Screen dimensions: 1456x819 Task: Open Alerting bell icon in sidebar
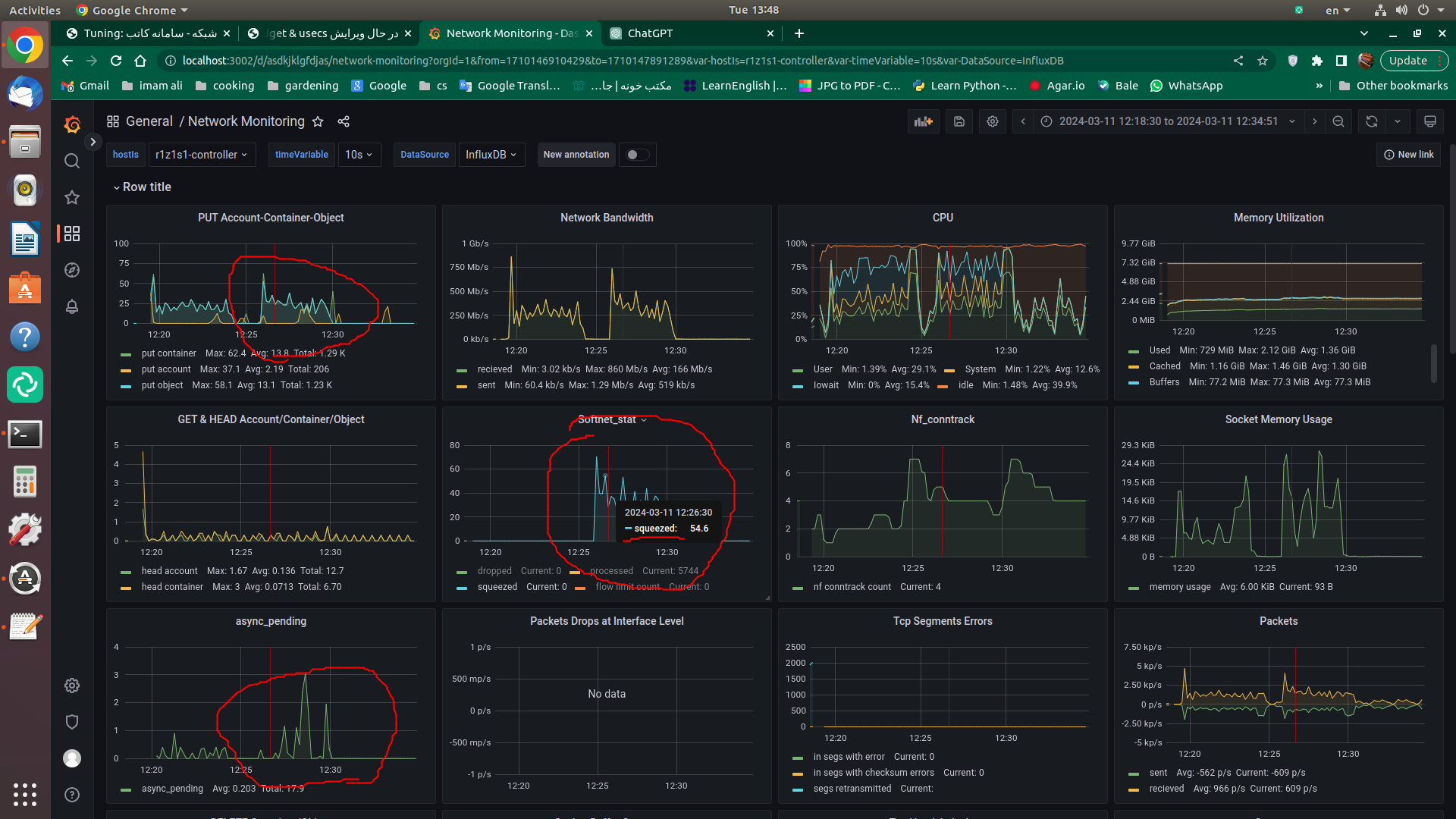72,306
